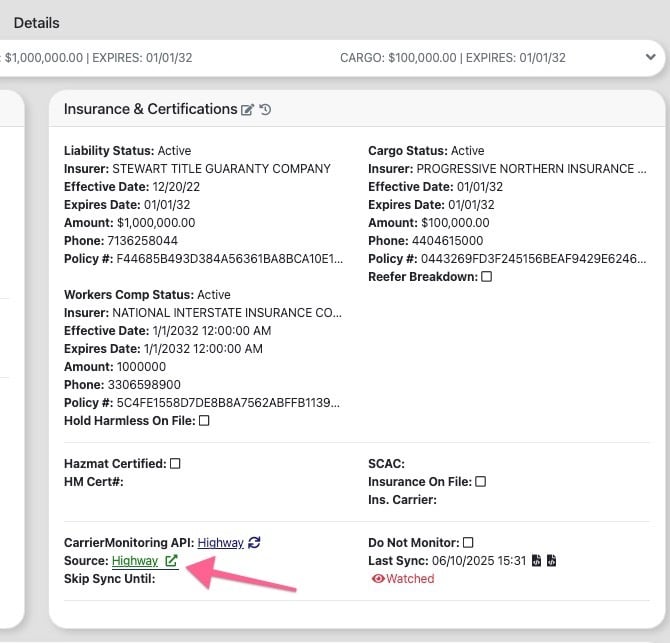Select Workers Comp Insurer NATIONAL INTERSTATE INSURANCE
670x643 pixels.
[x=227, y=313]
